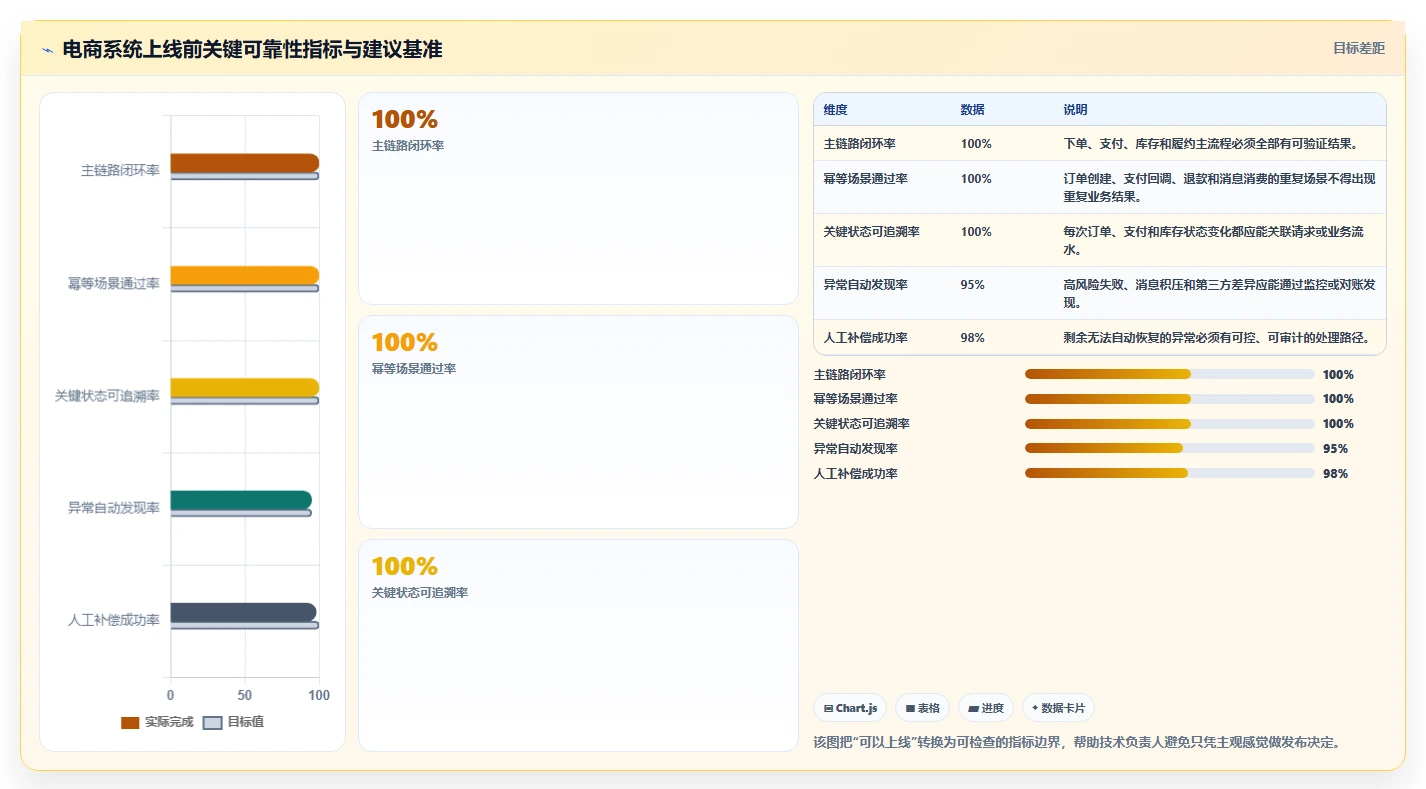Click the 幂等场景通过率 progress bar

[1169, 399]
